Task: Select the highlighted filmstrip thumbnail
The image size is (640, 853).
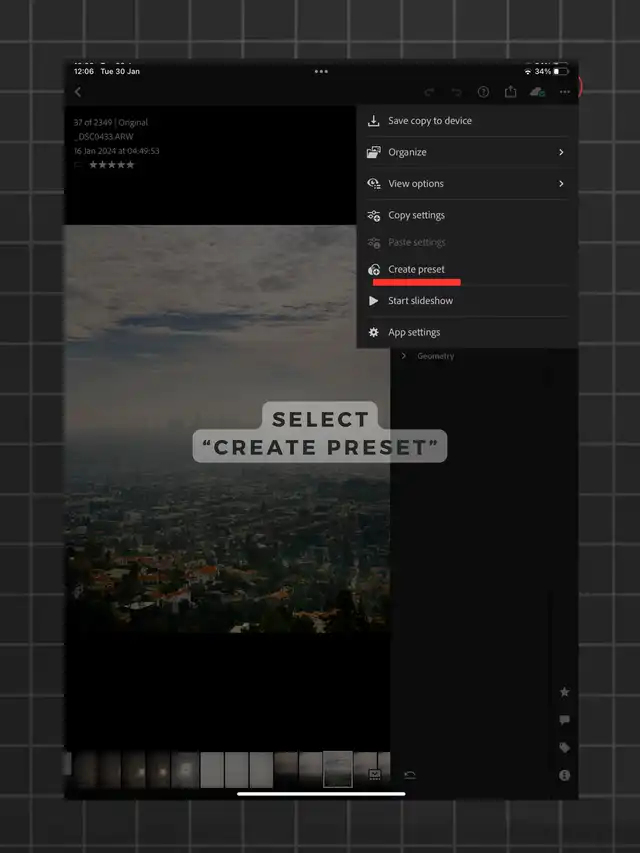Action: click(337, 769)
